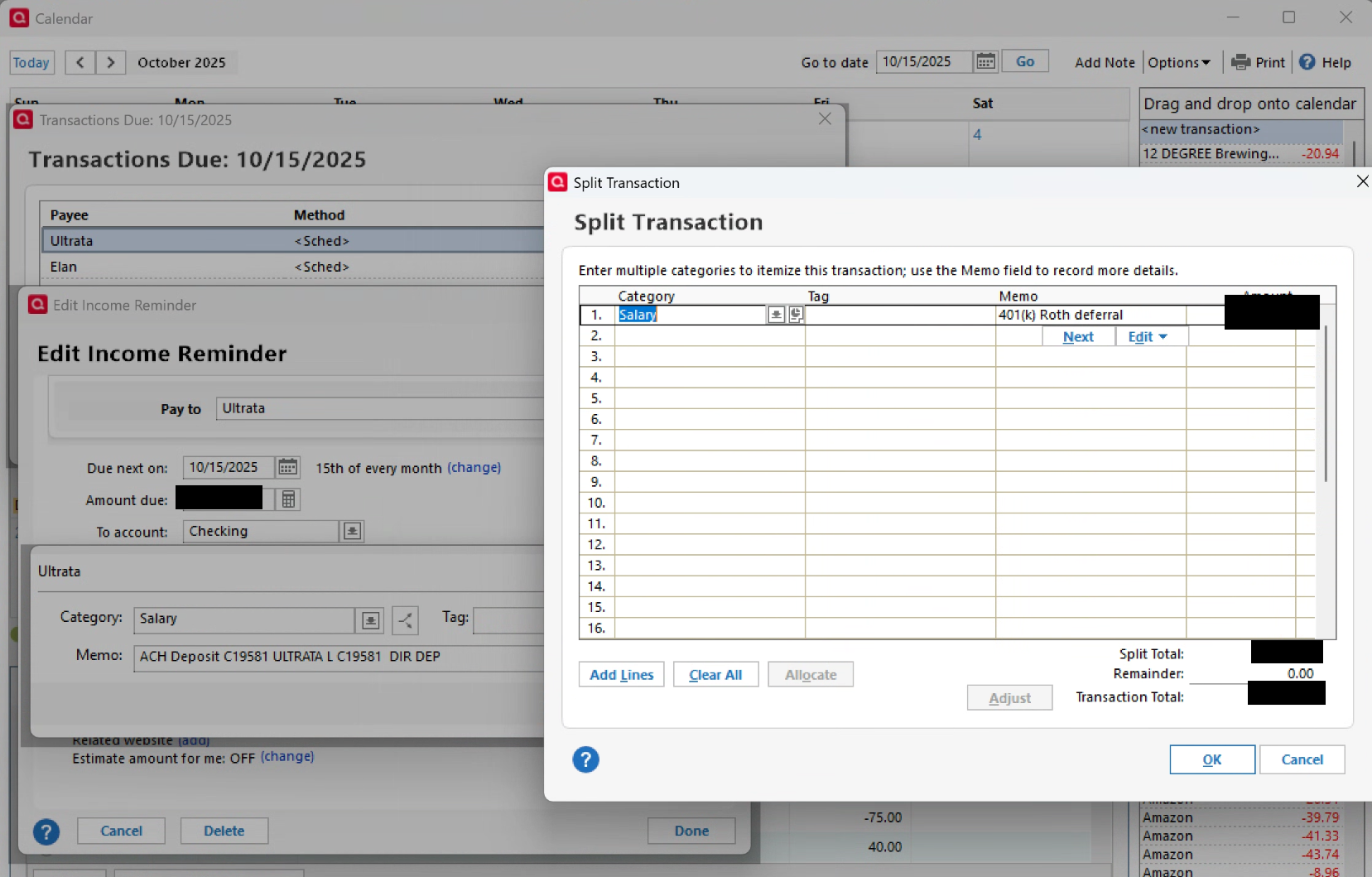
Task: Click the Print icon in Calendar
Action: (x=1240, y=62)
